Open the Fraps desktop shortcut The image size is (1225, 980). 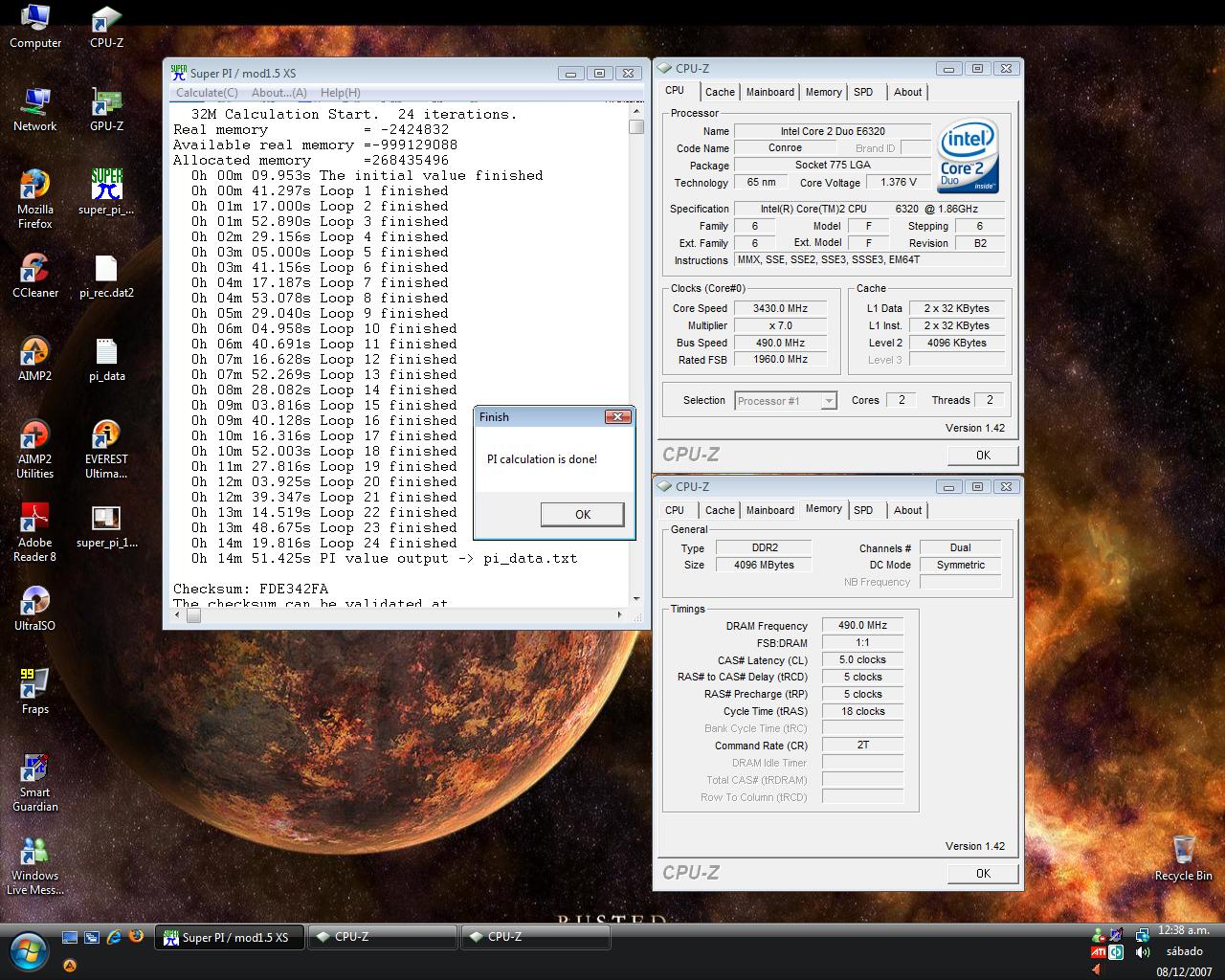point(35,692)
